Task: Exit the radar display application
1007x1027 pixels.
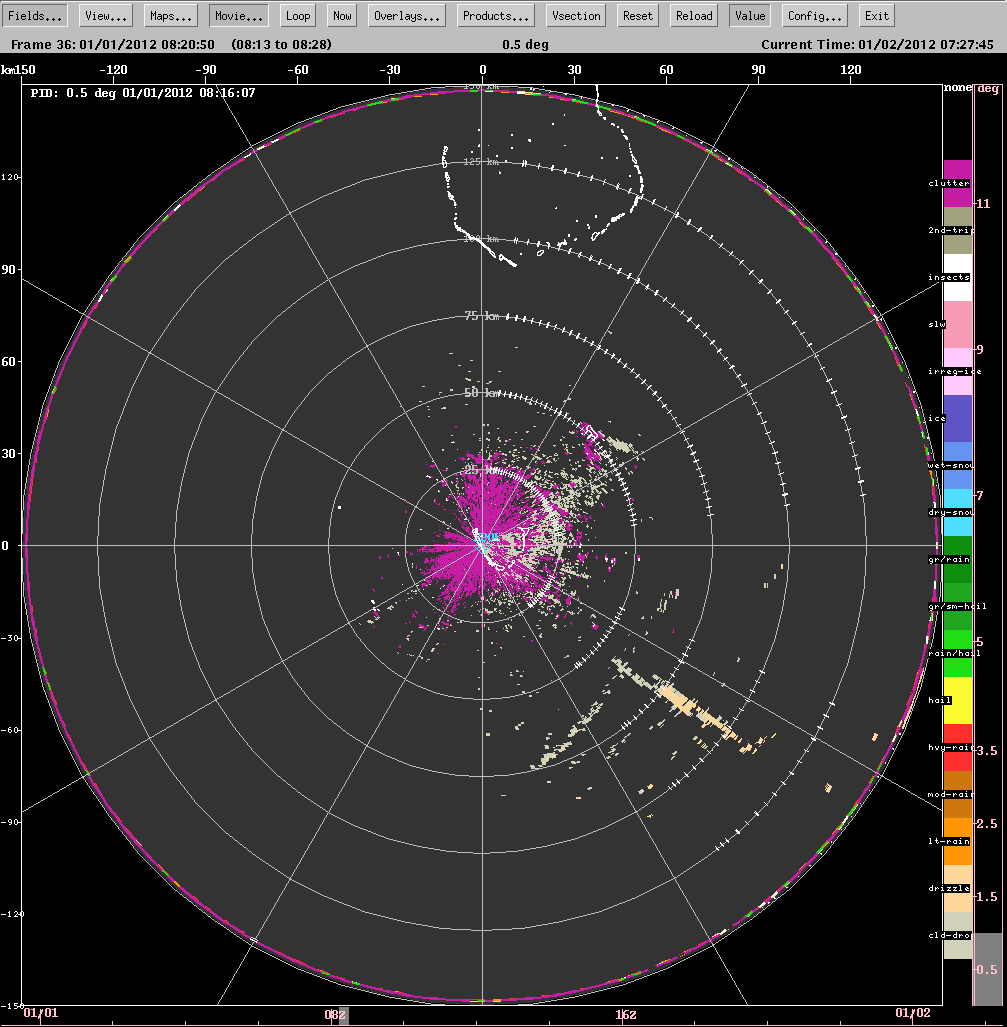Action: click(x=876, y=15)
